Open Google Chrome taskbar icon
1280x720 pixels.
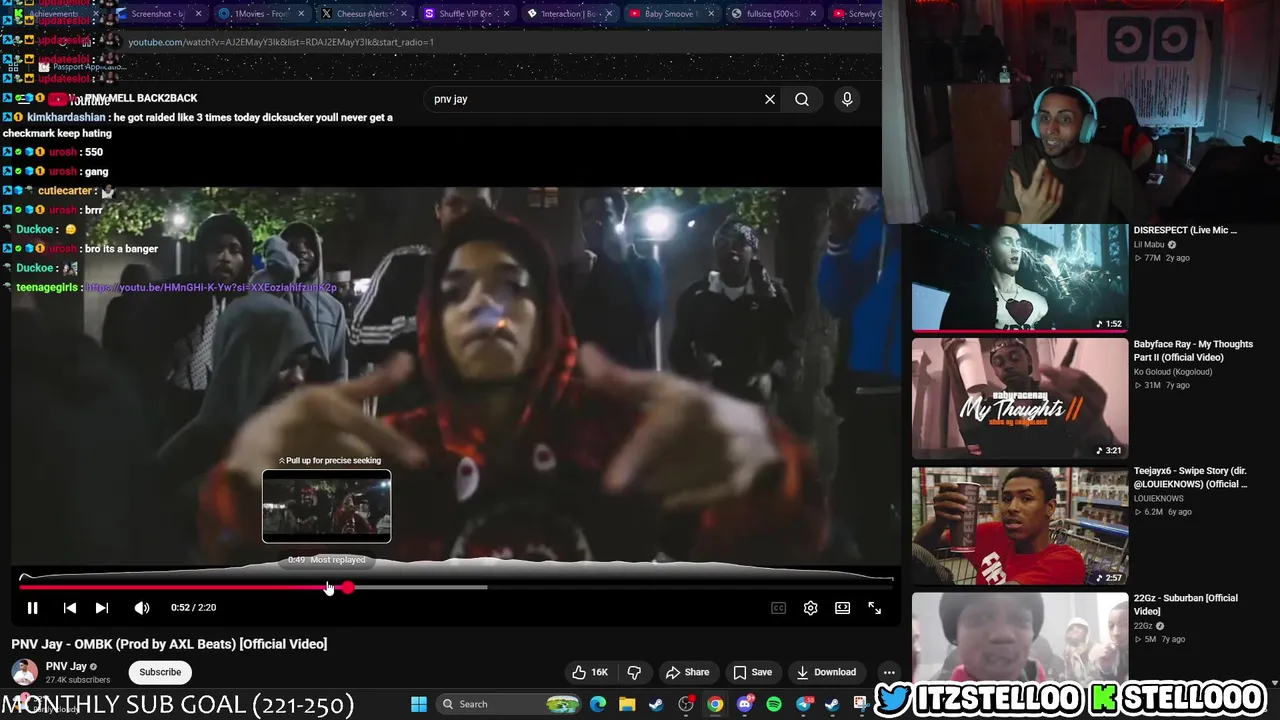coord(715,704)
